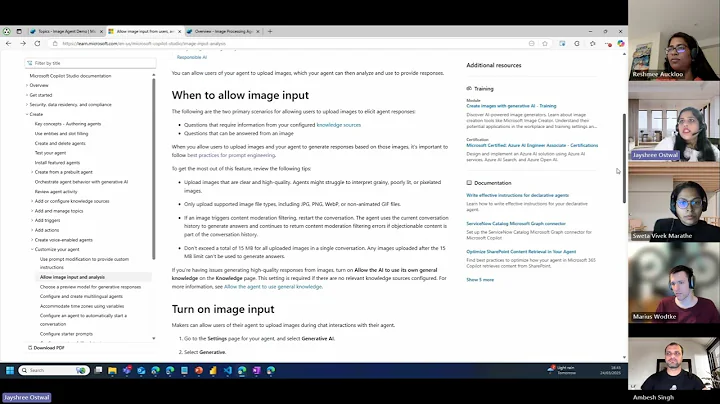Open Configure starter prompts in tree
The image size is (720, 404).
pos(66,334)
